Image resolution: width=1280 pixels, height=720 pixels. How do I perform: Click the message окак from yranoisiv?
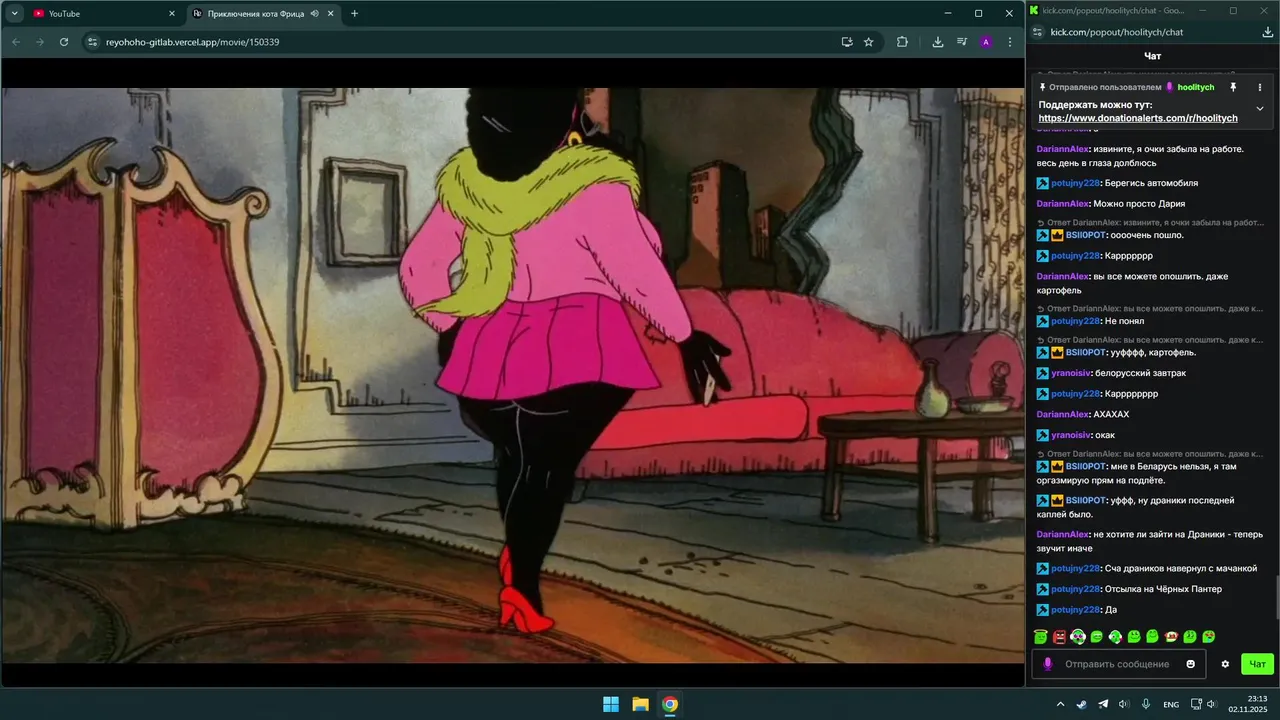[x=1105, y=435]
